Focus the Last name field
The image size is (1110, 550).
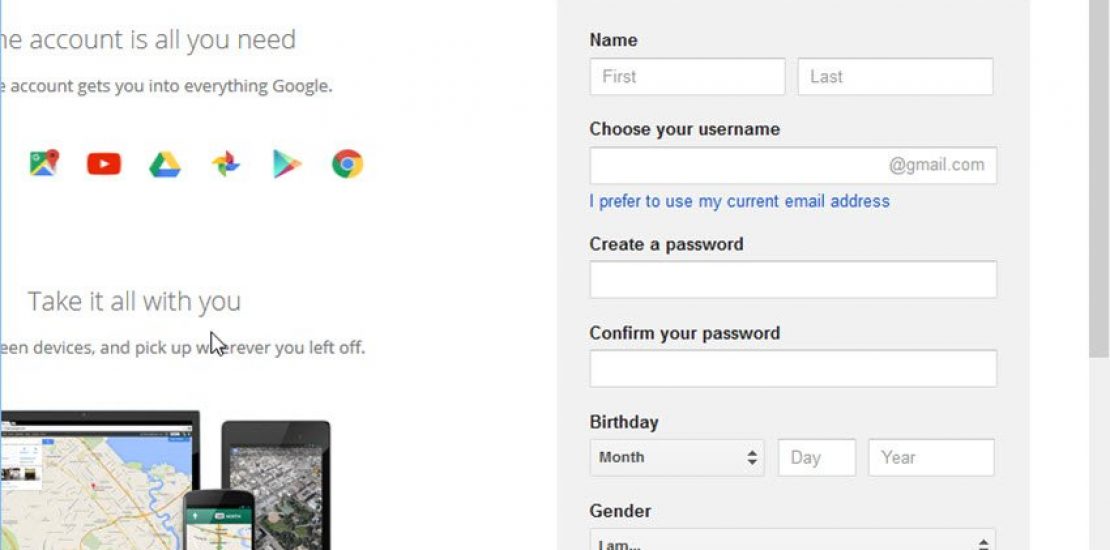[895, 77]
